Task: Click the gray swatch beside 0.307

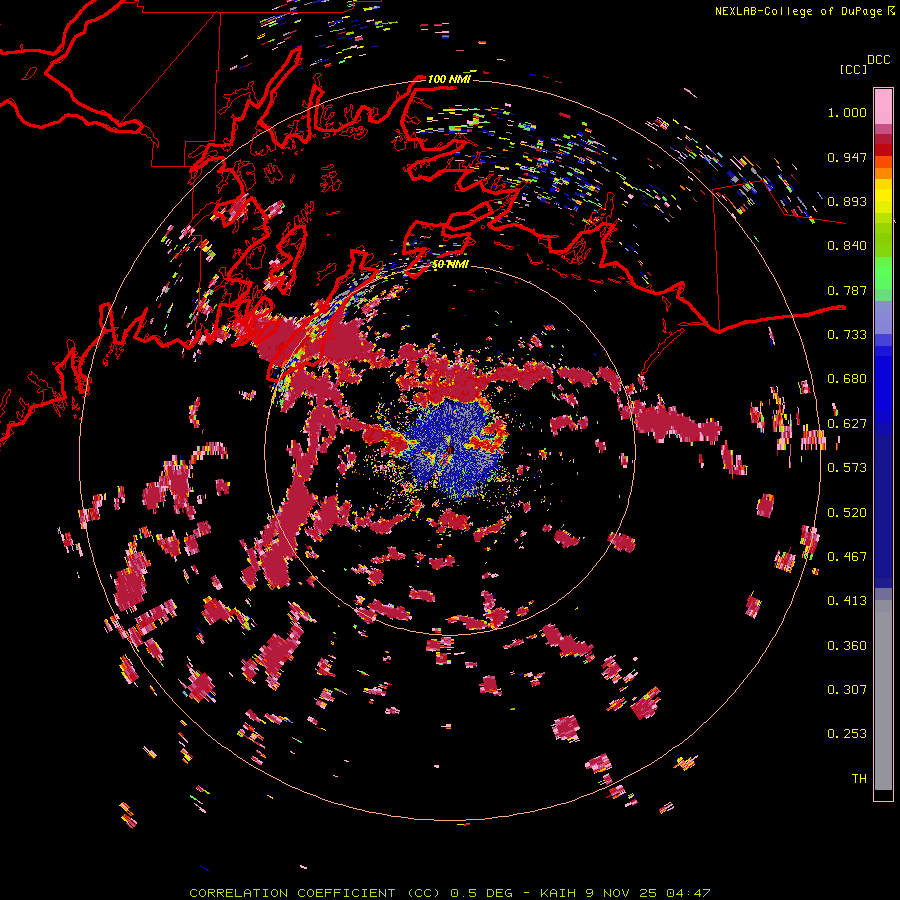Action: (x=883, y=693)
